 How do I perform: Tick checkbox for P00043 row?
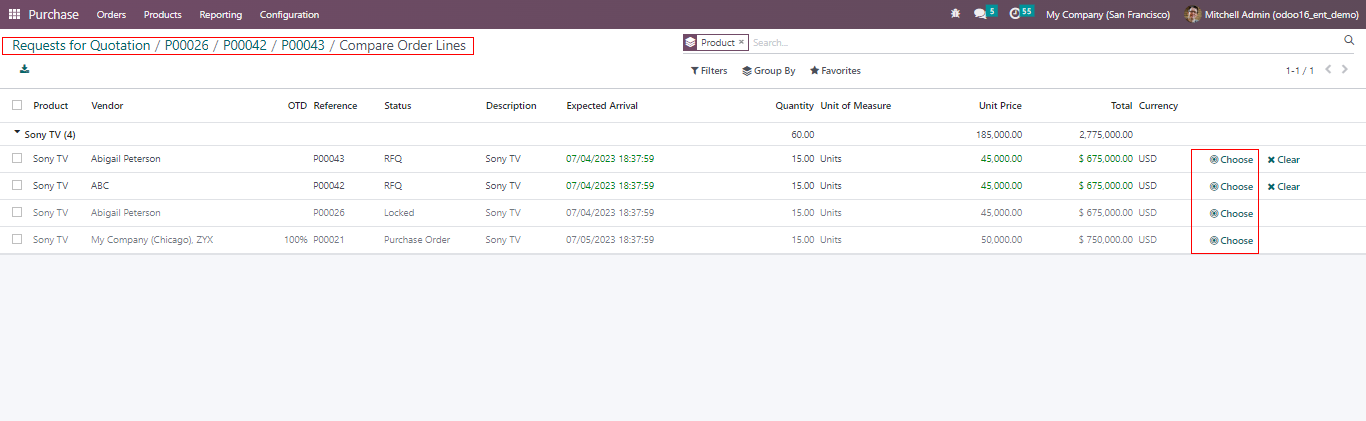click(17, 158)
